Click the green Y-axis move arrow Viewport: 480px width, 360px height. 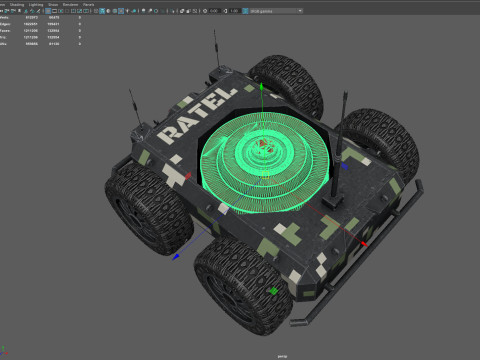pos(262,87)
